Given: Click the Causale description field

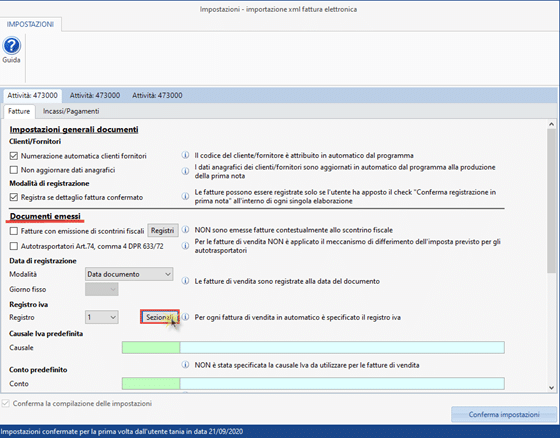Looking at the screenshot, I should [342, 347].
